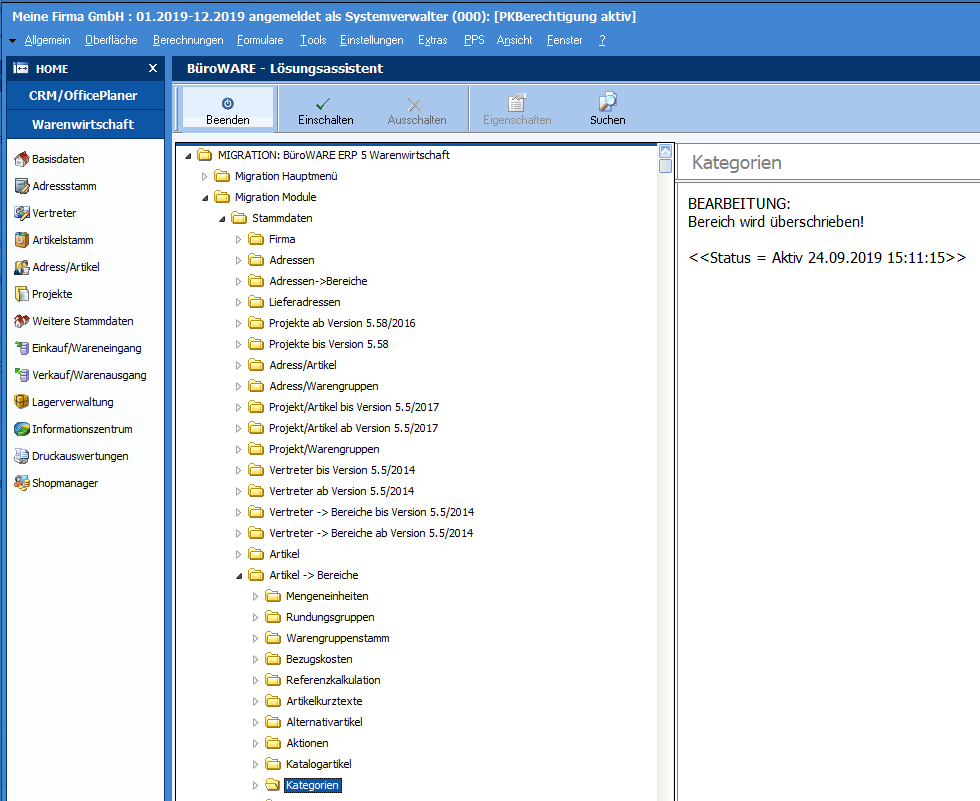Screen dimensions: 980x801
Task: Collapse the Stammdaten tree node
Action: [x=222, y=218]
